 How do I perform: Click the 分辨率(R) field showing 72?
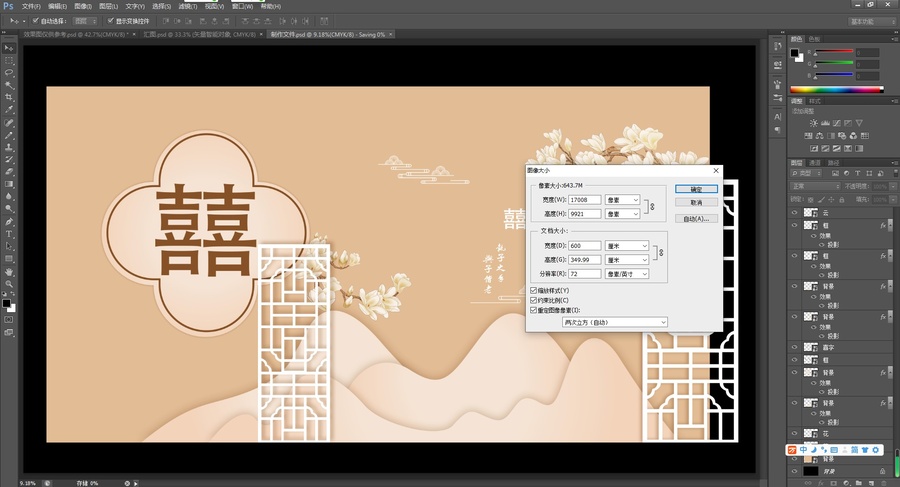point(585,274)
